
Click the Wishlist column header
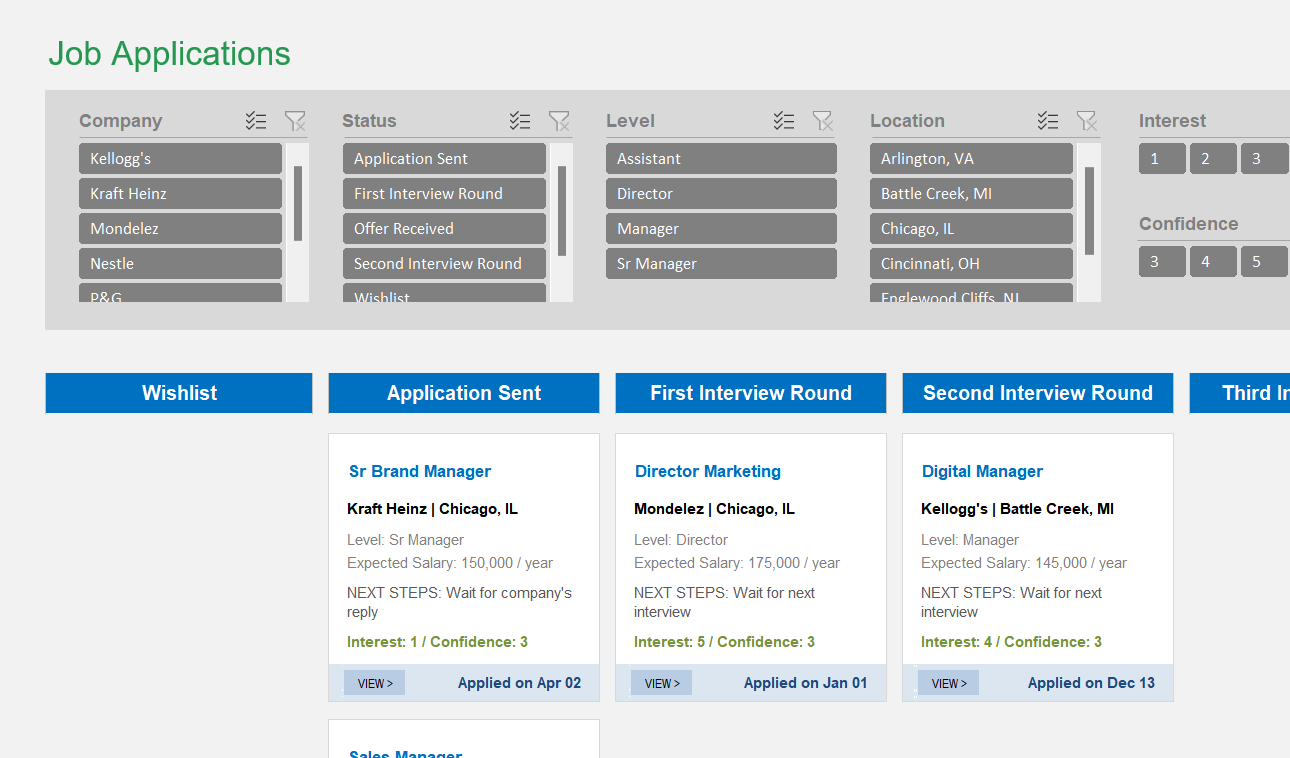178,392
